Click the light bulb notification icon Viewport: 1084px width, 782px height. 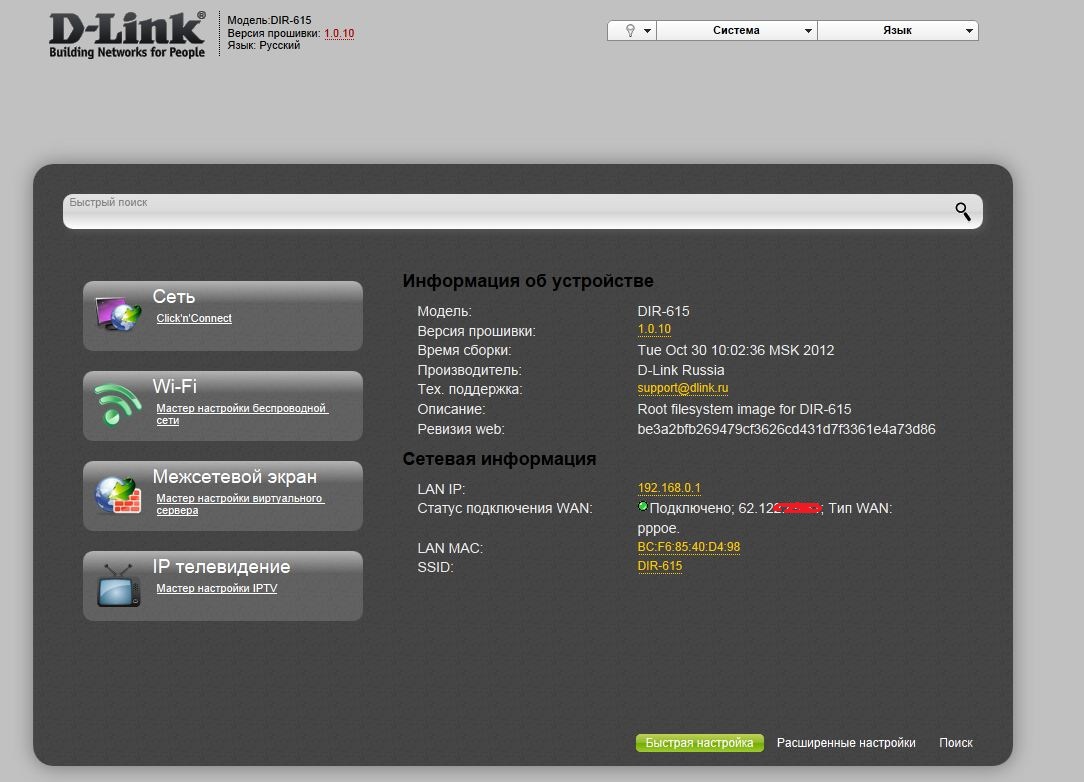coord(630,31)
